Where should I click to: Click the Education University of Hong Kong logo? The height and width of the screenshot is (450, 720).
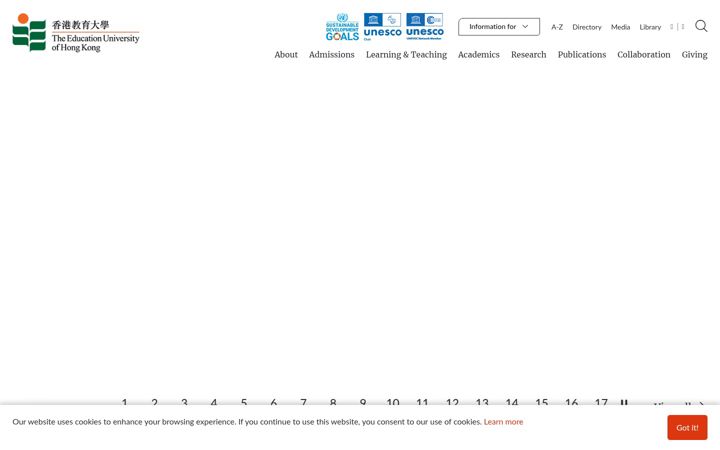click(76, 33)
